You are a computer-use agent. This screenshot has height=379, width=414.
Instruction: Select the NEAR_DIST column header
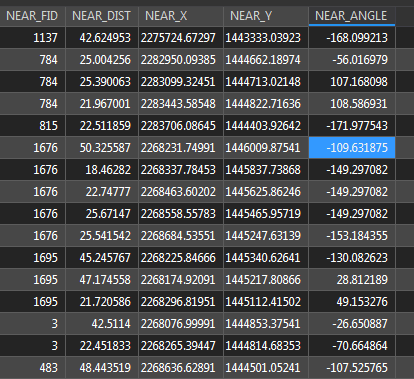click(x=101, y=16)
